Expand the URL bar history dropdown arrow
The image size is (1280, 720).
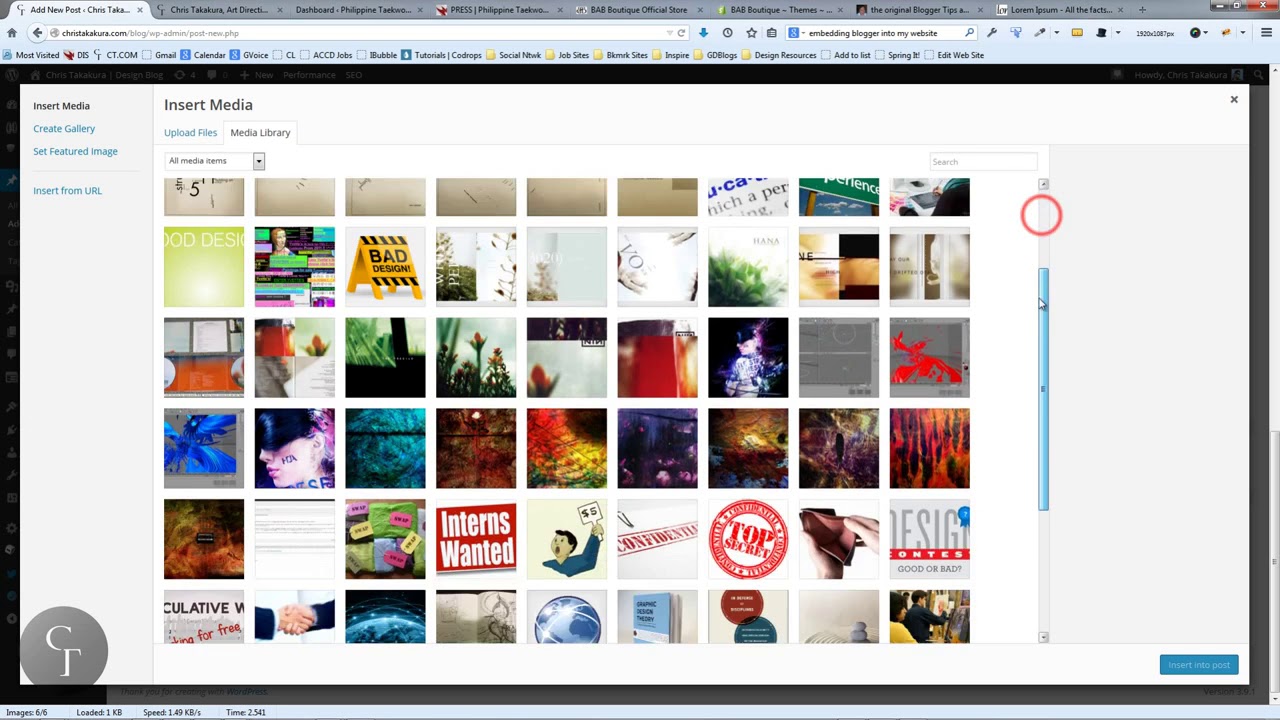point(669,33)
